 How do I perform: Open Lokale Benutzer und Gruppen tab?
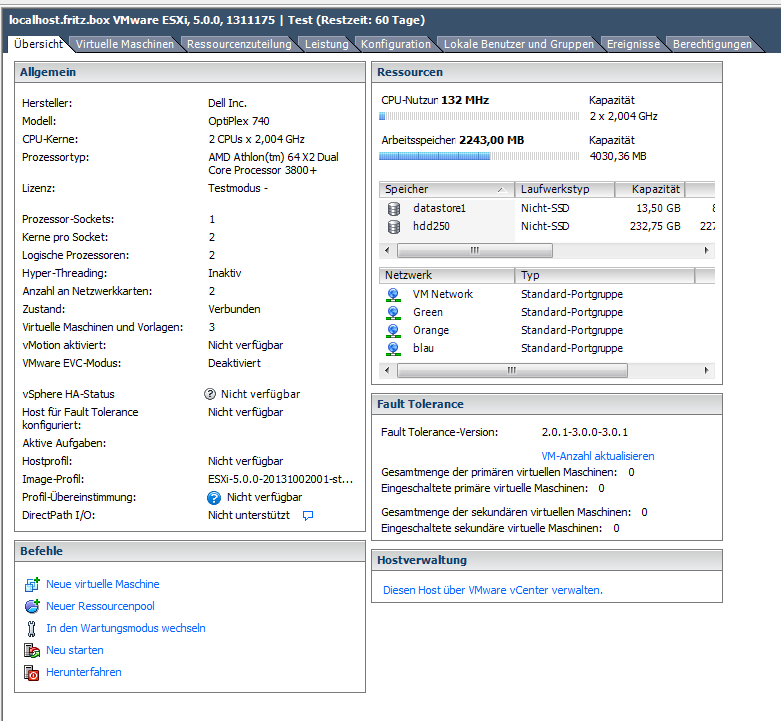click(519, 44)
